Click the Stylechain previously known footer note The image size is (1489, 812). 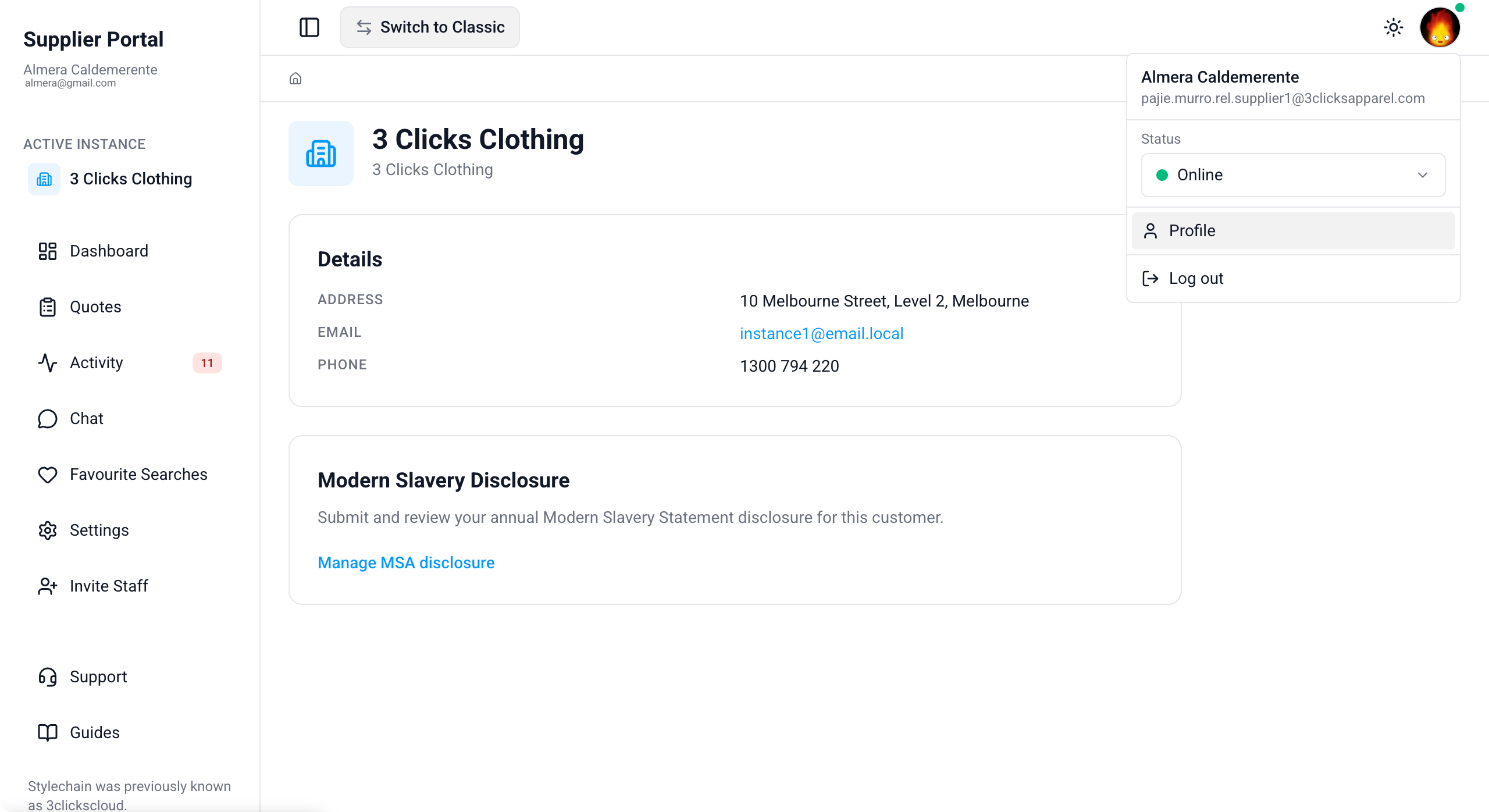tap(129, 795)
